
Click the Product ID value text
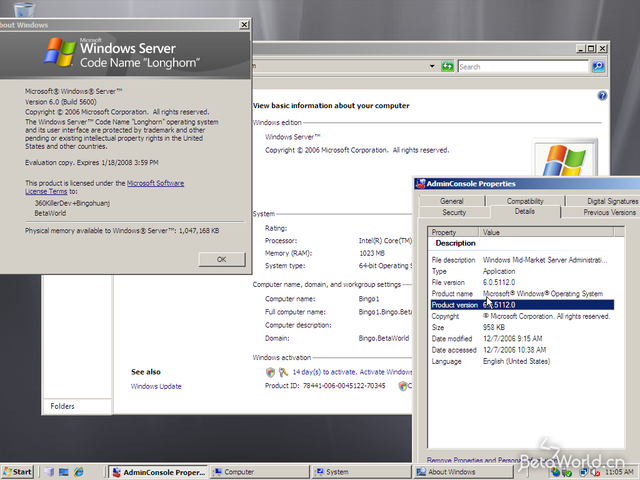(344, 386)
